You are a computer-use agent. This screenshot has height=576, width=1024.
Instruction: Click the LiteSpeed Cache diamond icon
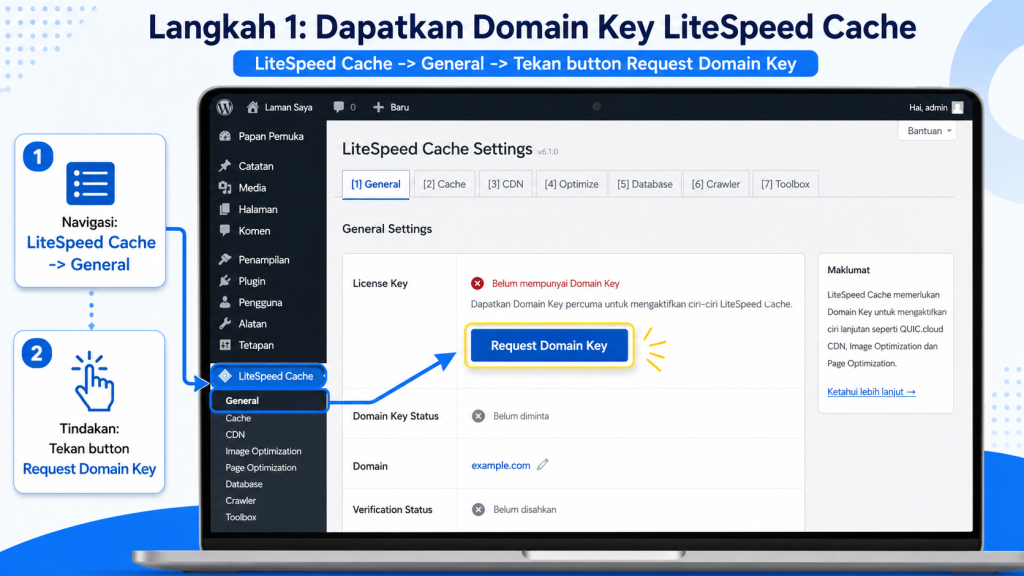[x=225, y=376]
